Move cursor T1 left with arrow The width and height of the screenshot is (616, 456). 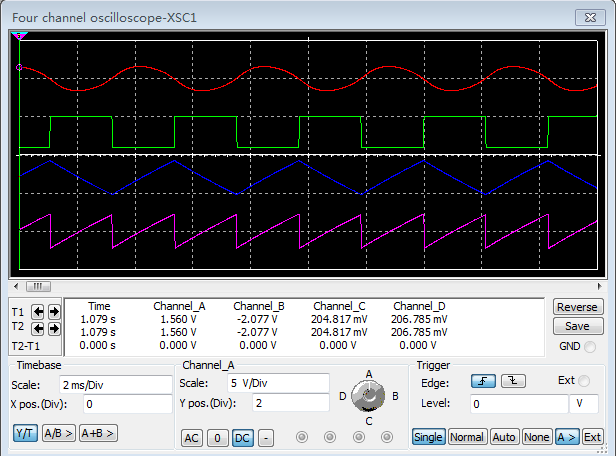point(38,312)
